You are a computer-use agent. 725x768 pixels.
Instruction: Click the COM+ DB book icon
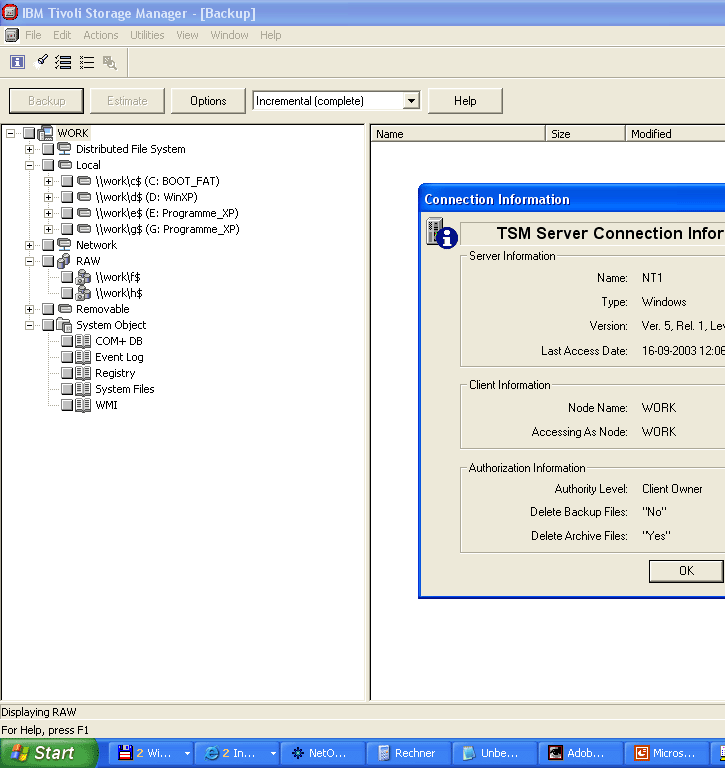[x=83, y=341]
